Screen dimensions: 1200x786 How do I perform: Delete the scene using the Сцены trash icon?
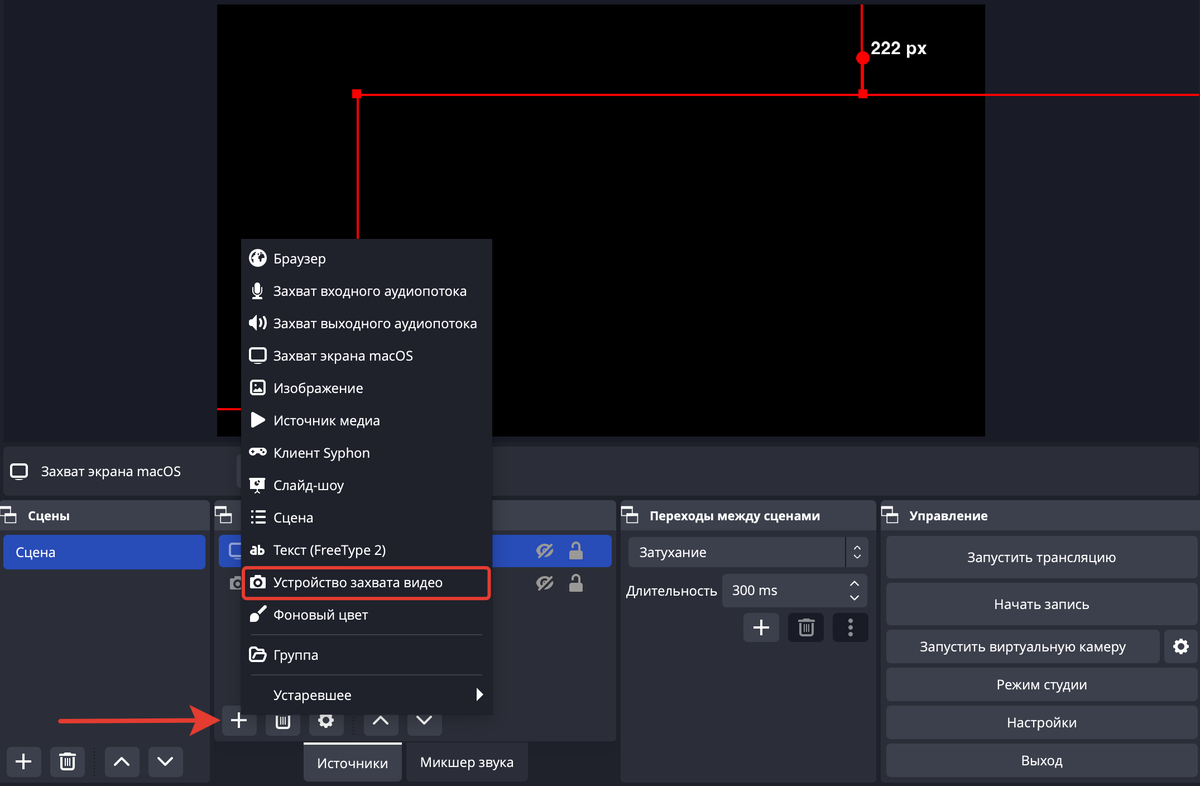67,762
